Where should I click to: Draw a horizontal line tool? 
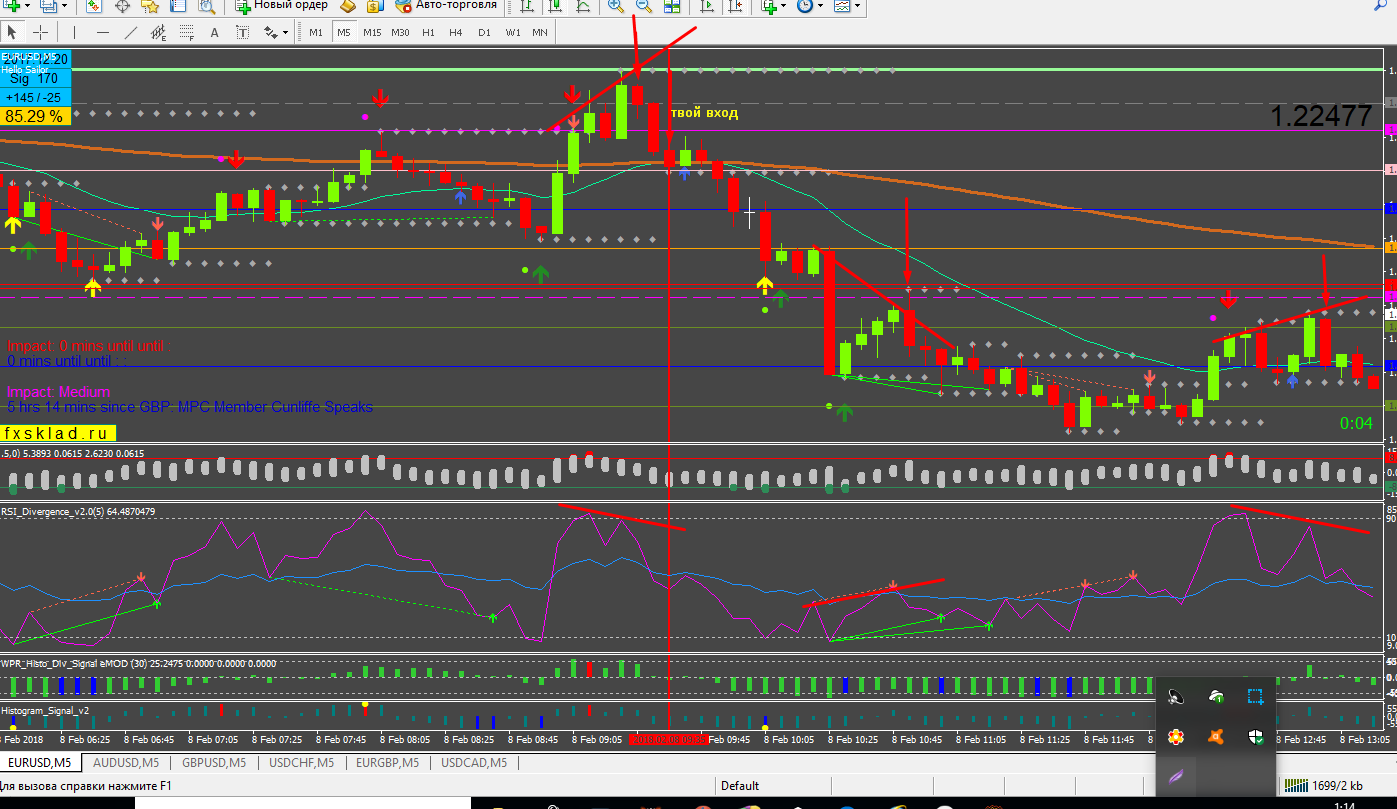(x=103, y=32)
